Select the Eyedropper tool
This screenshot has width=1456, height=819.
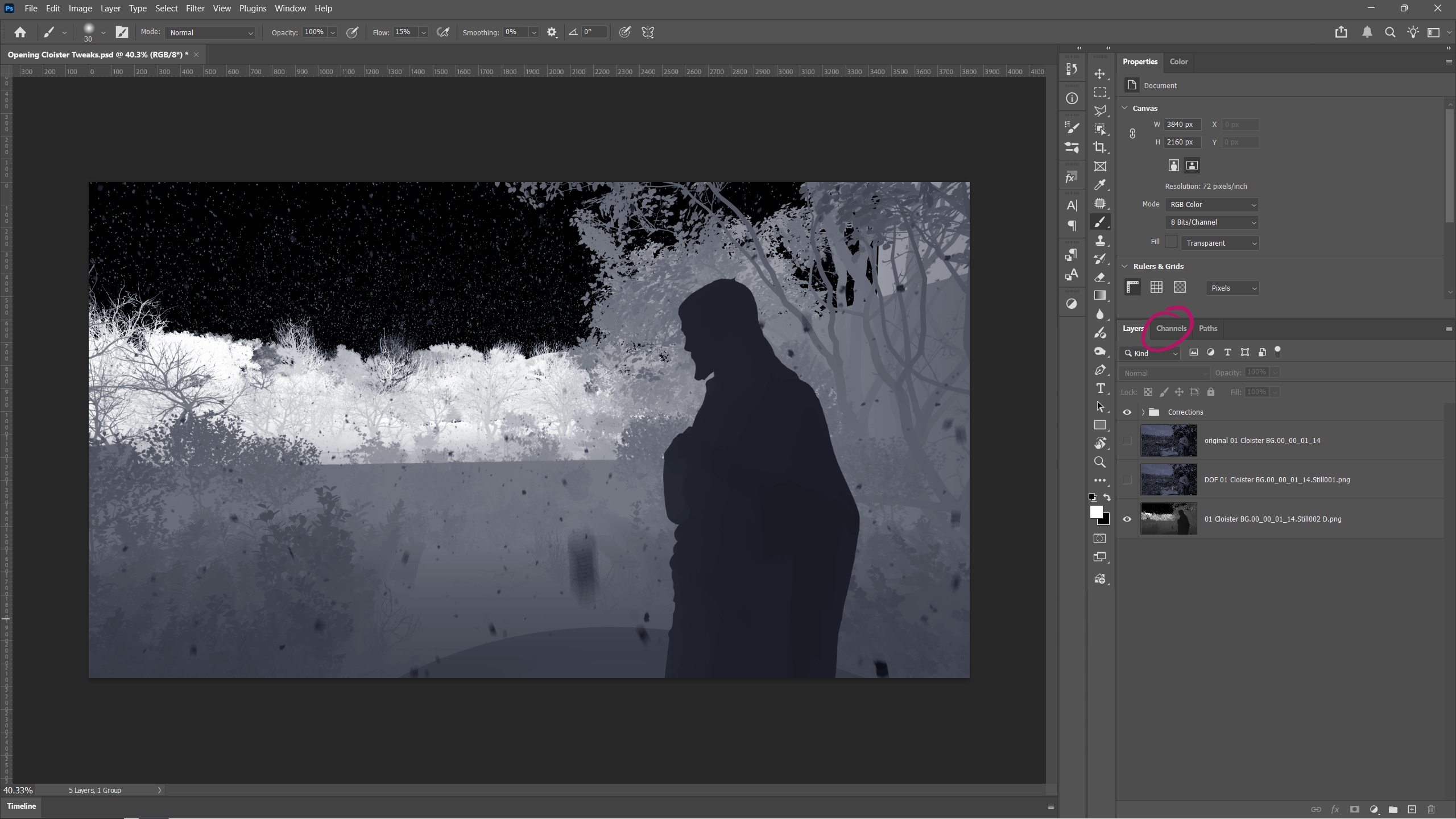(x=1100, y=185)
